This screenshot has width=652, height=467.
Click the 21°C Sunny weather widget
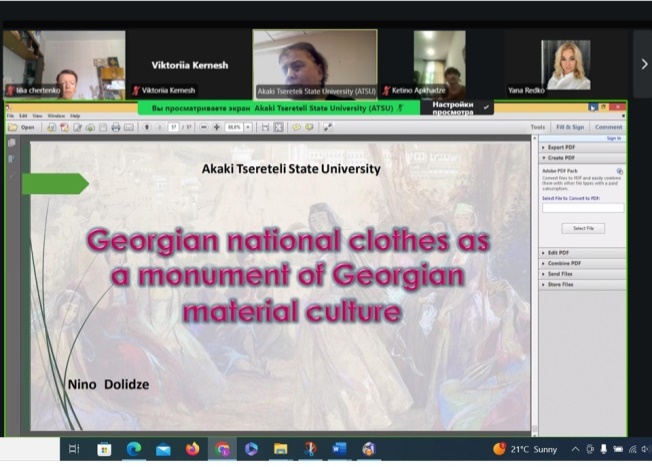coord(525,449)
